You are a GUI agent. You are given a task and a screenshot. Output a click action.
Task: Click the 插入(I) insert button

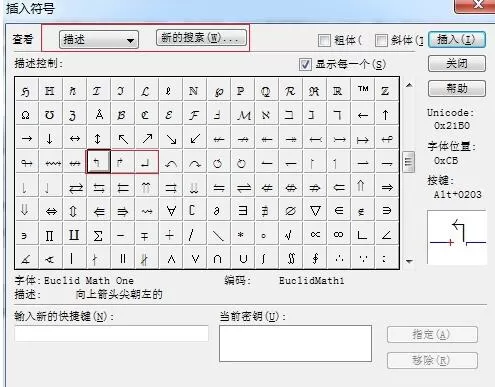click(x=457, y=40)
